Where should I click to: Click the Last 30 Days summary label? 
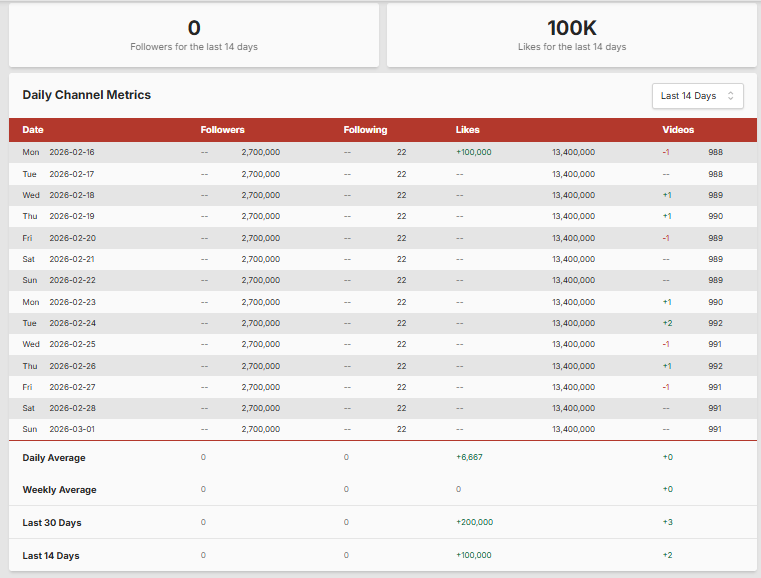[x=51, y=522]
